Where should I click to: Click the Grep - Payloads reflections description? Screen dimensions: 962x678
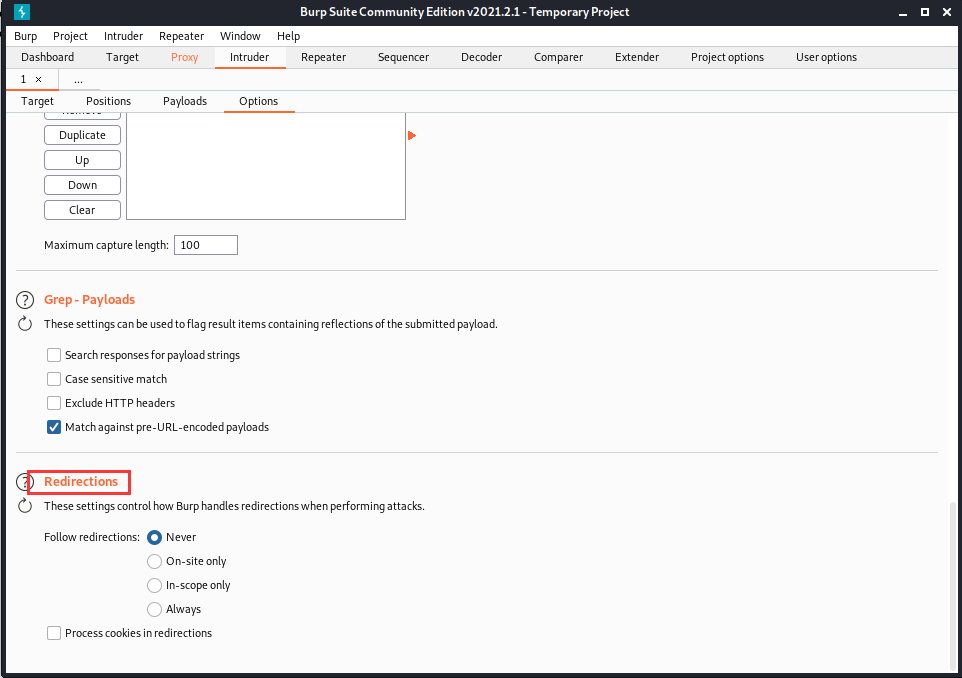click(x=271, y=324)
